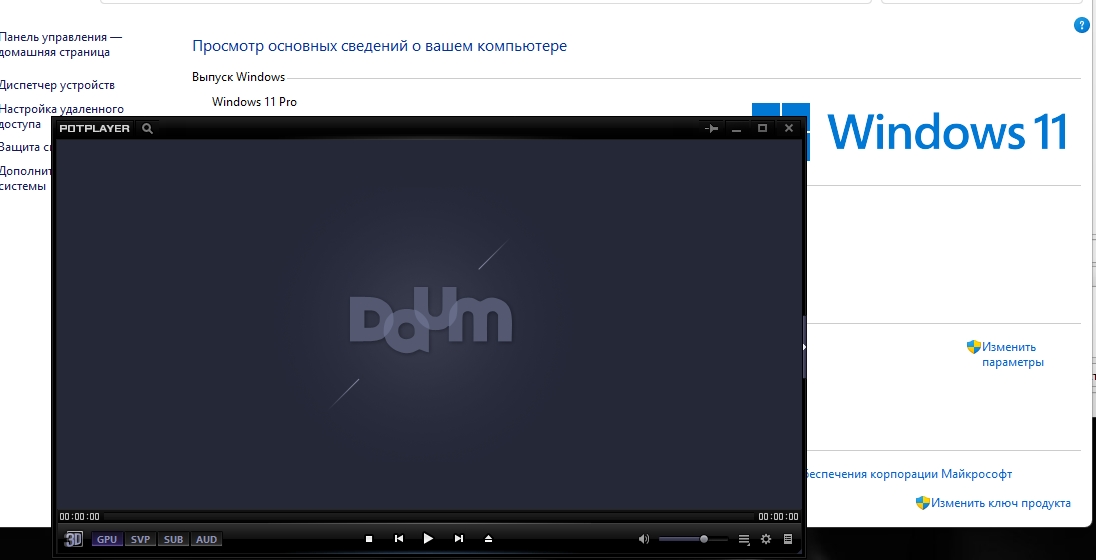
Task: Open Control Panel home page link
Action: coord(61,45)
